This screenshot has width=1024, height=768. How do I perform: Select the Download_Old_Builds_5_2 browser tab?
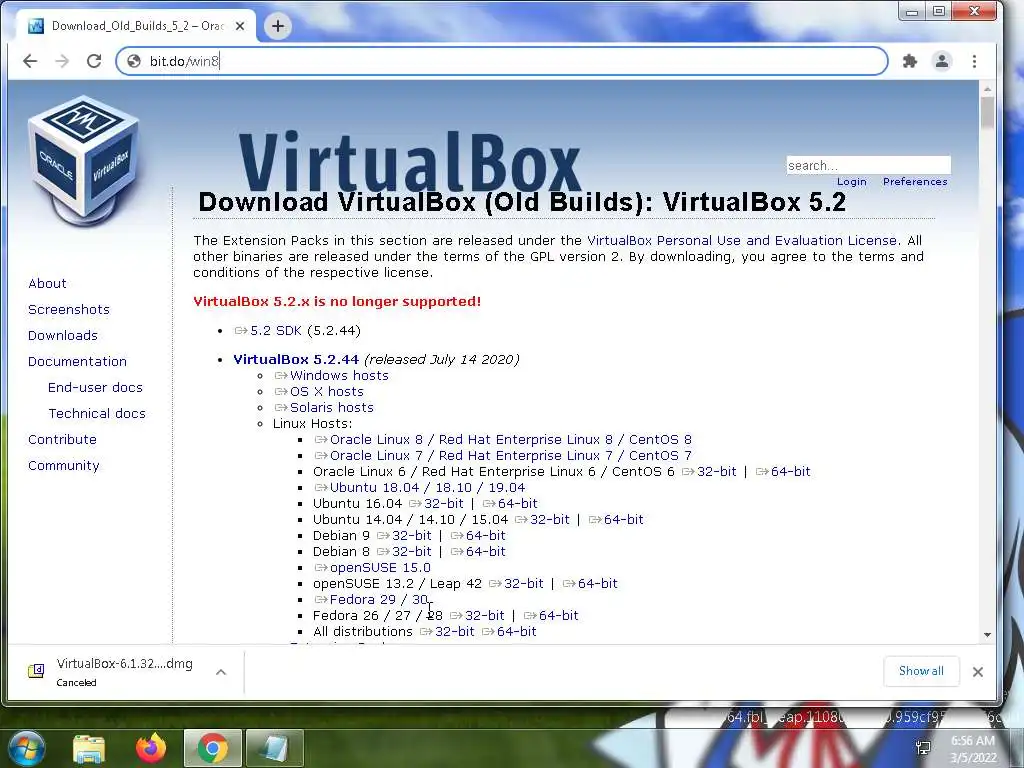pos(137,26)
